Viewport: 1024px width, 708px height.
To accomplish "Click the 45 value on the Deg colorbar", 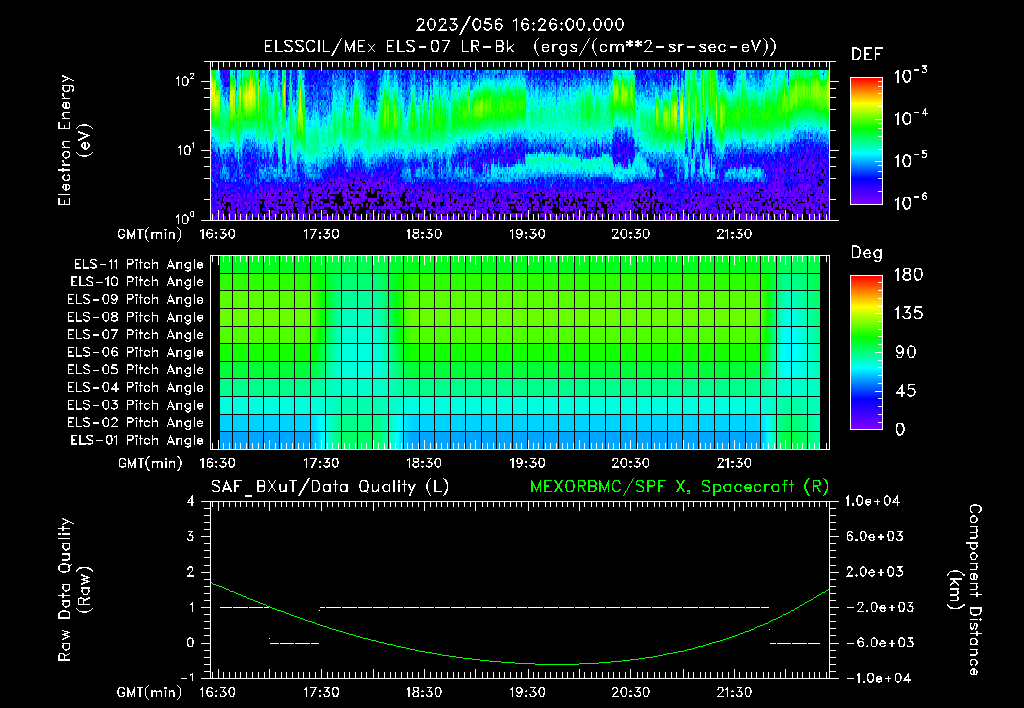I will [904, 391].
